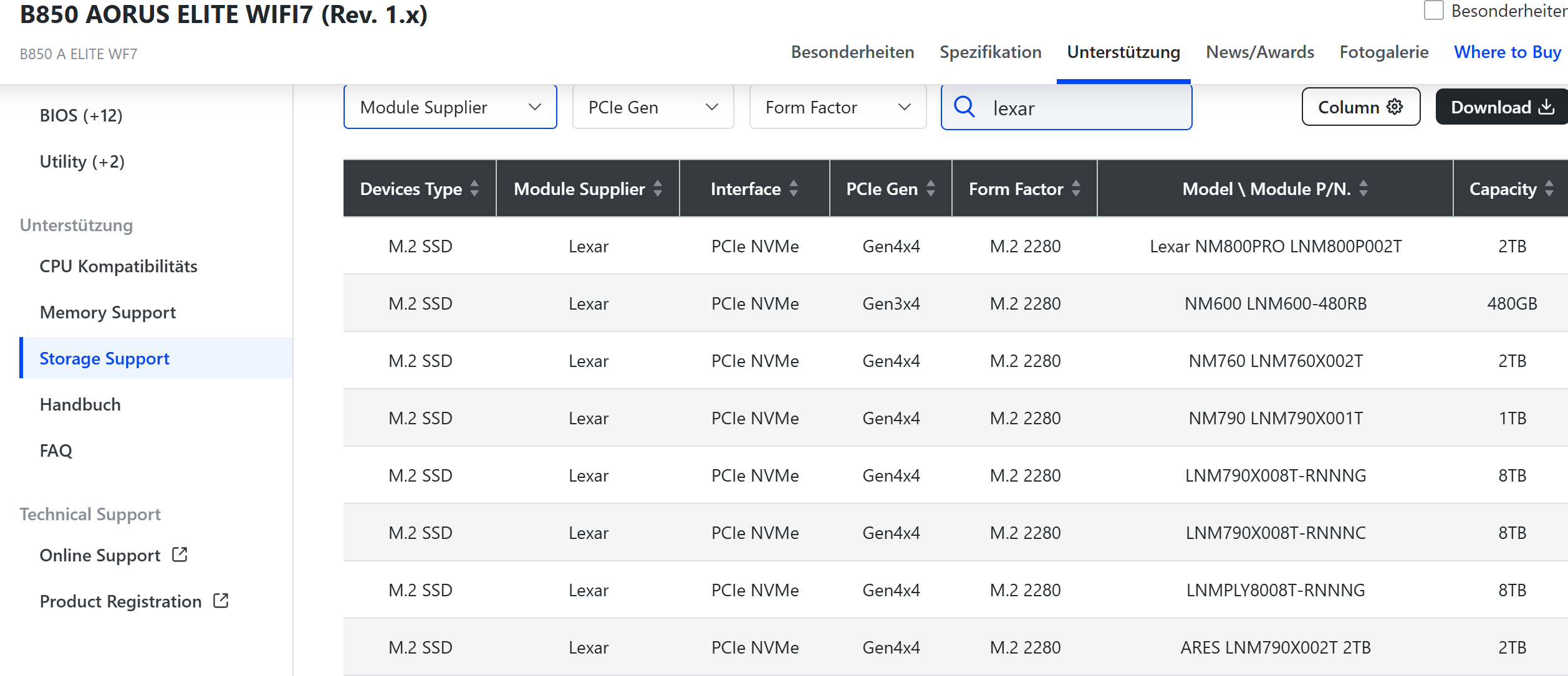Click the search magnifier icon
Image resolution: width=1568 pixels, height=676 pixels.
(x=964, y=107)
